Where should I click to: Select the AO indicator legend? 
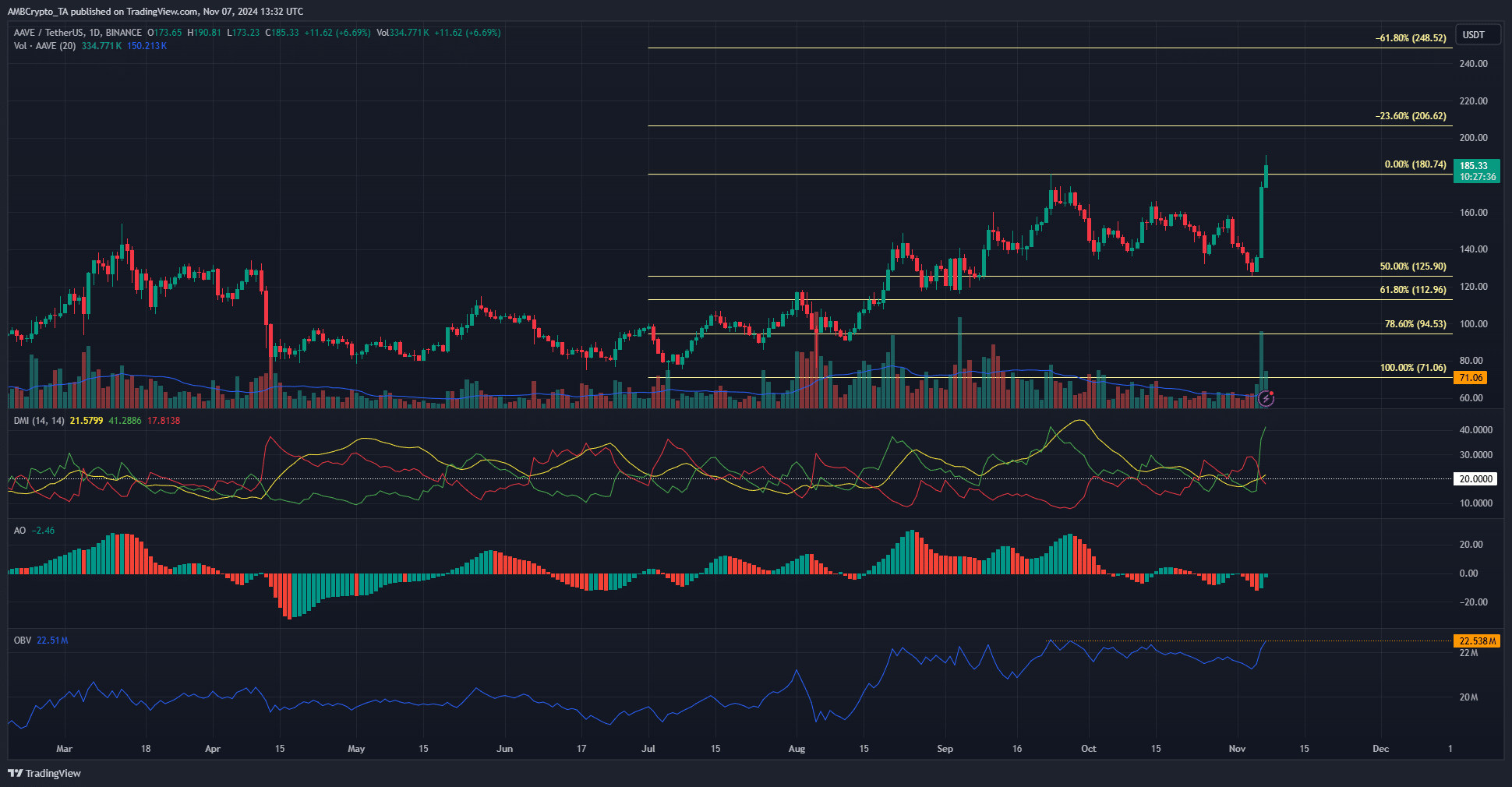(x=20, y=531)
